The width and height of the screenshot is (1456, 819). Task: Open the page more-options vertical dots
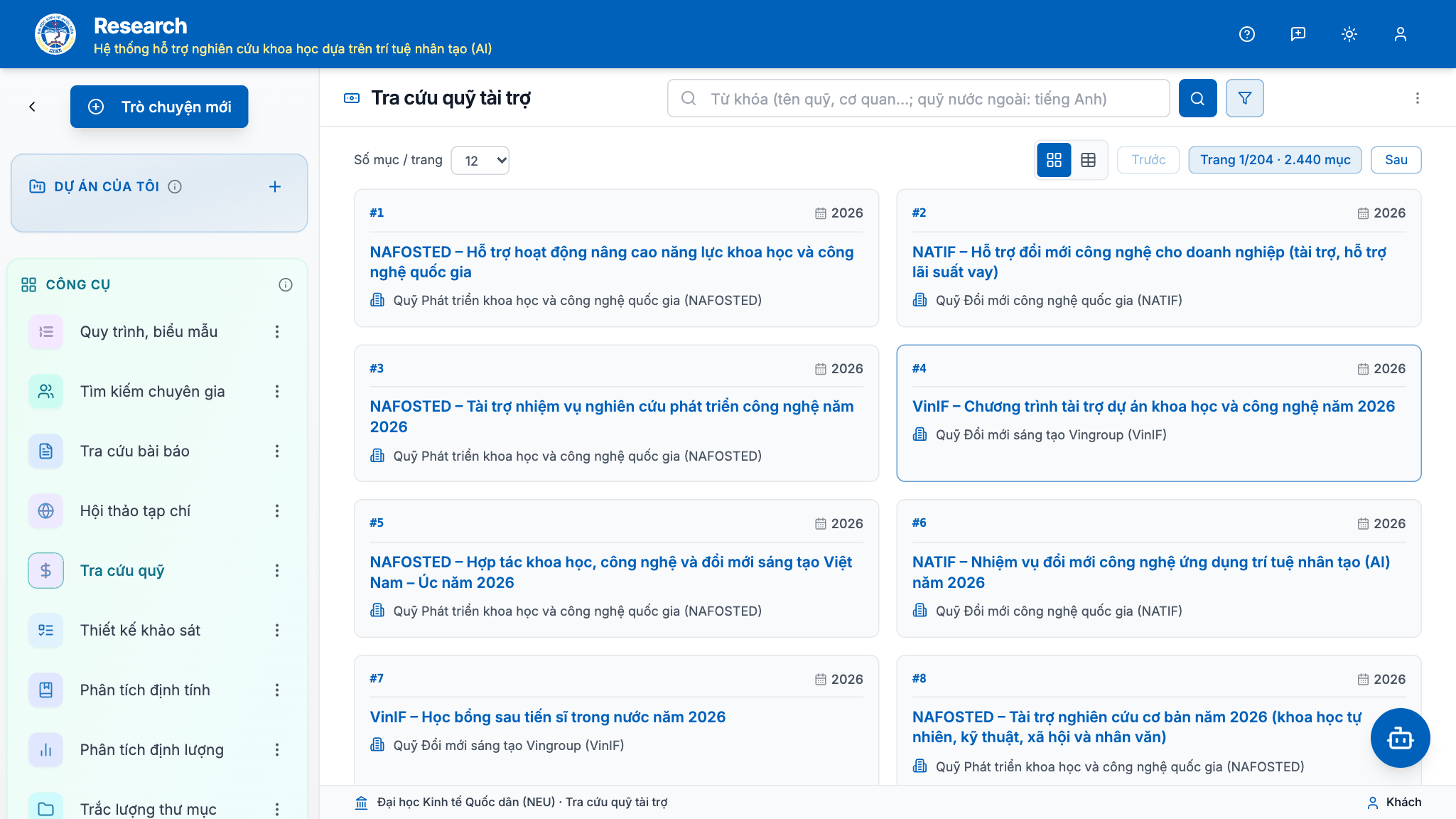(x=1417, y=98)
